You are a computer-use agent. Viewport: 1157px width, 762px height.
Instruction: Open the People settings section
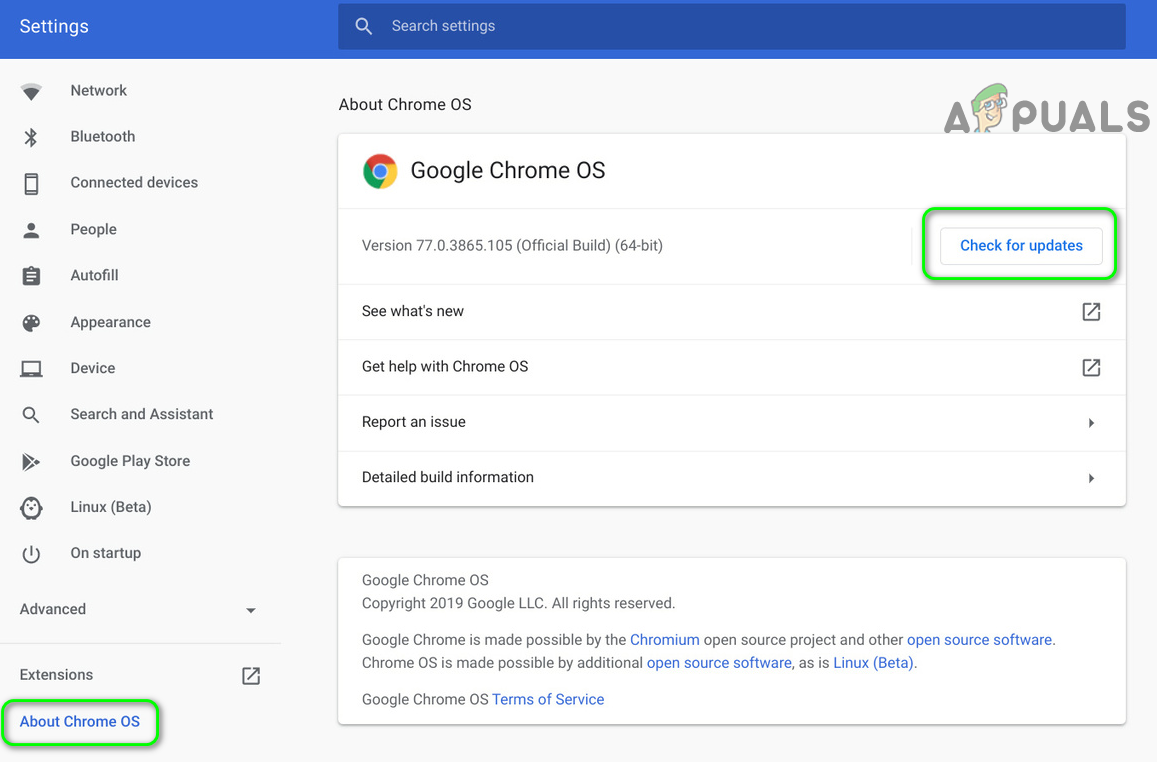click(93, 229)
